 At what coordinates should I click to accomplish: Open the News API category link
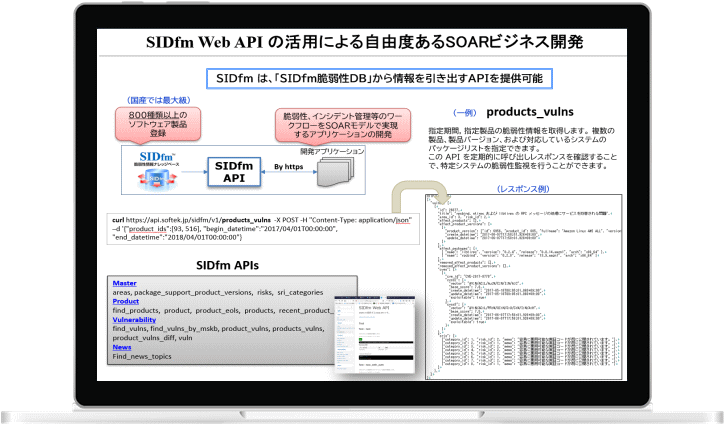[121, 347]
